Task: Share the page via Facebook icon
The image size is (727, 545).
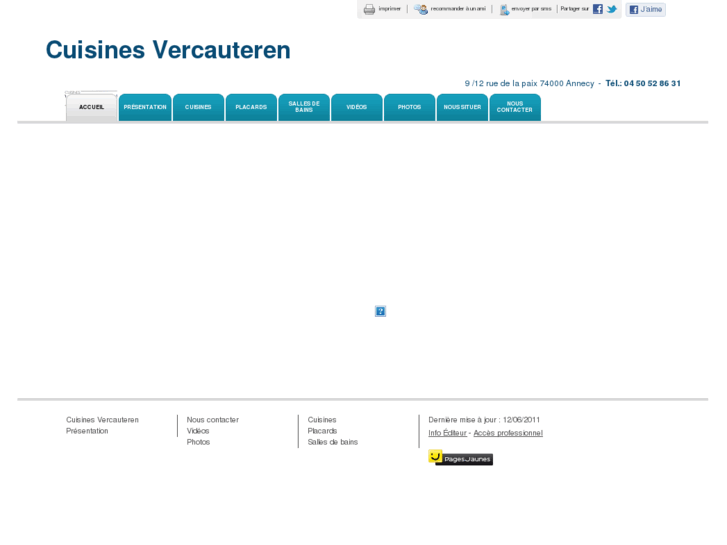Action: tap(598, 9)
